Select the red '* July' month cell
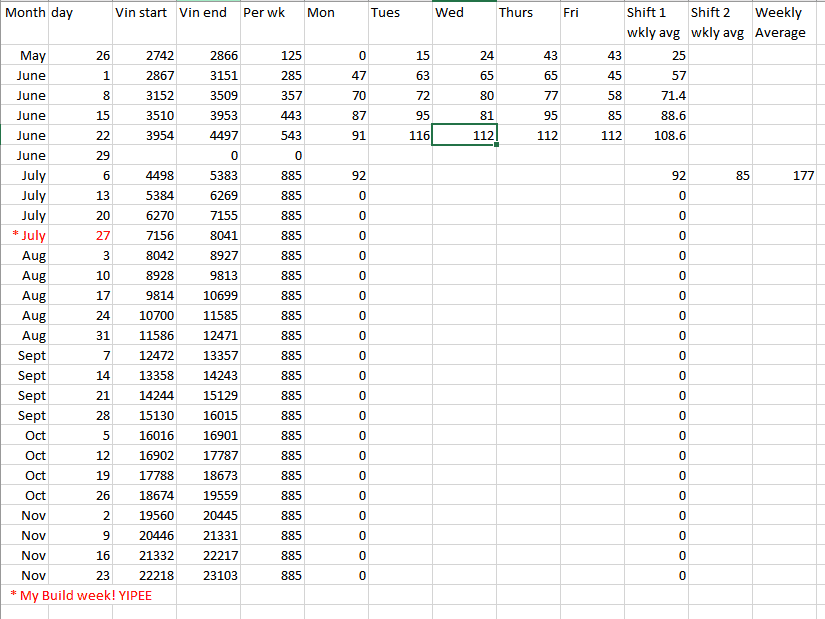The width and height of the screenshot is (825, 619). click(28, 235)
